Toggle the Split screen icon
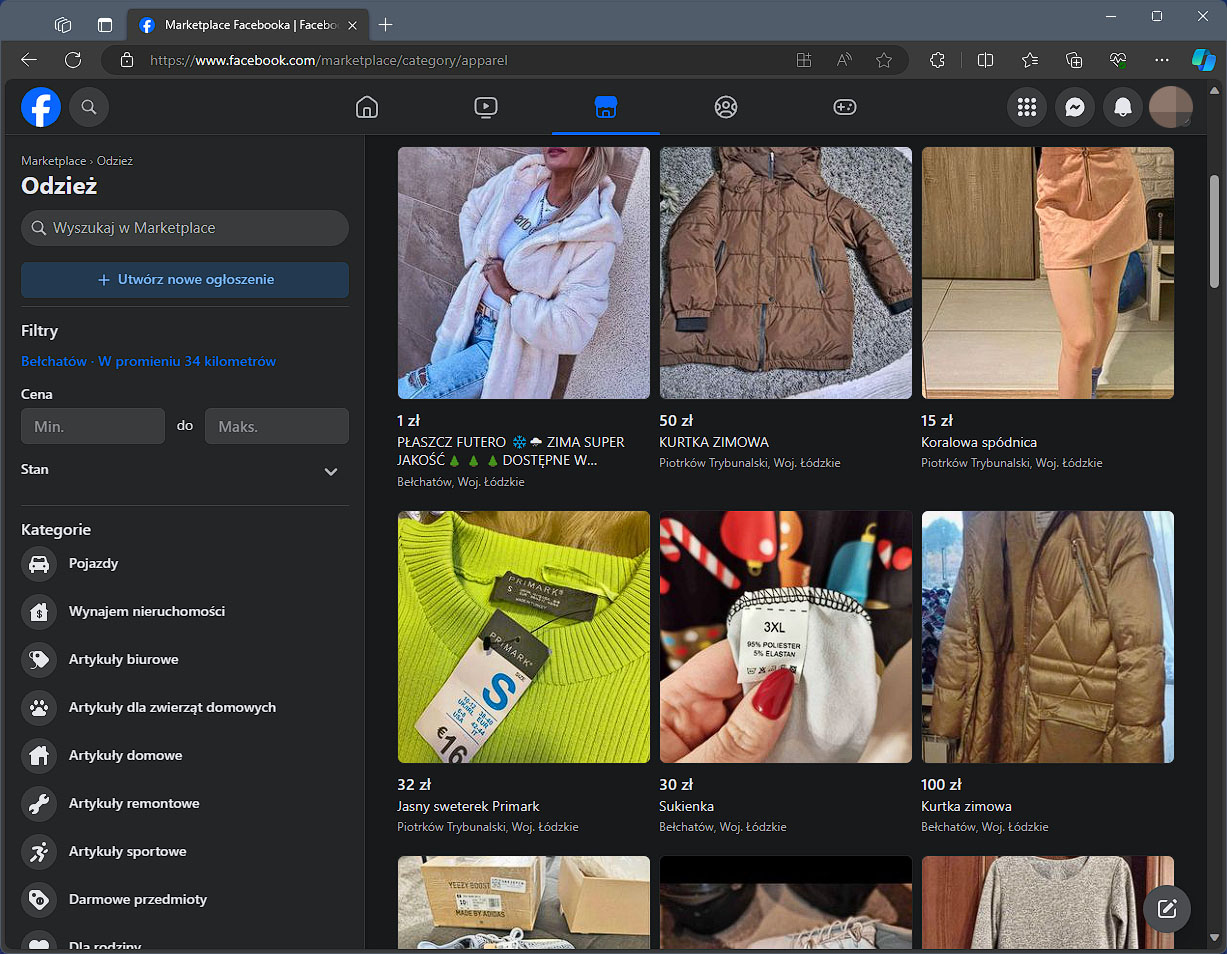 click(x=985, y=60)
